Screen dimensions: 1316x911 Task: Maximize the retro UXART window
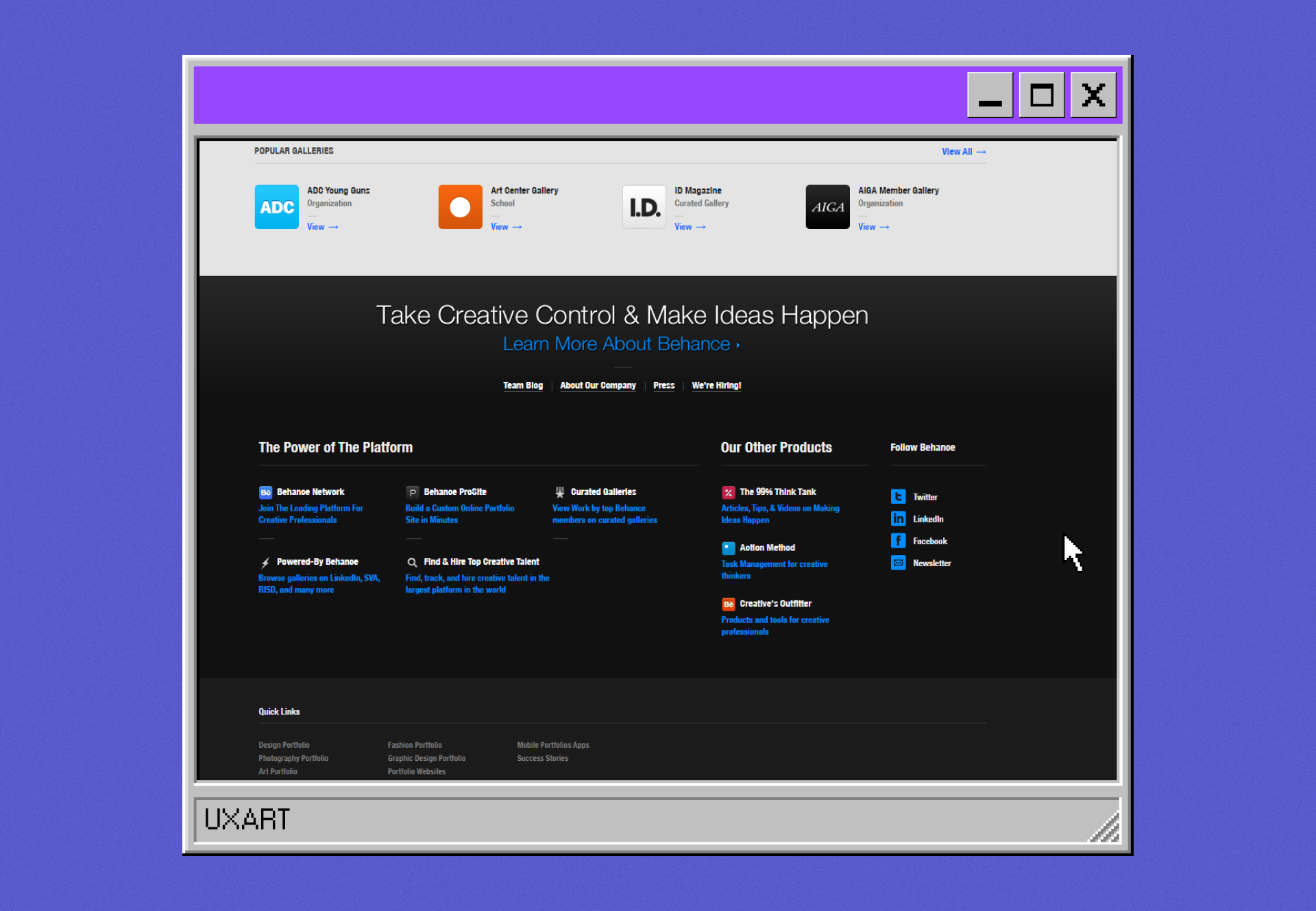click(x=1041, y=95)
